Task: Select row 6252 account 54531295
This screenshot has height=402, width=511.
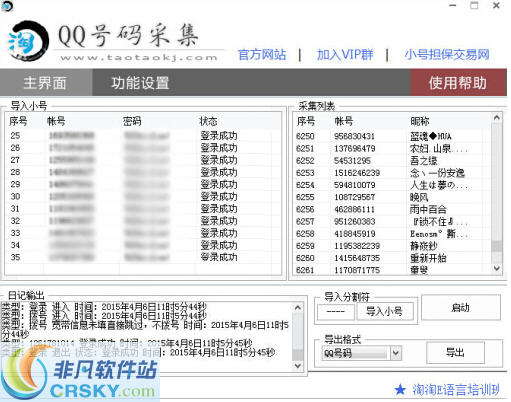Action: pyautogui.click(x=392, y=161)
